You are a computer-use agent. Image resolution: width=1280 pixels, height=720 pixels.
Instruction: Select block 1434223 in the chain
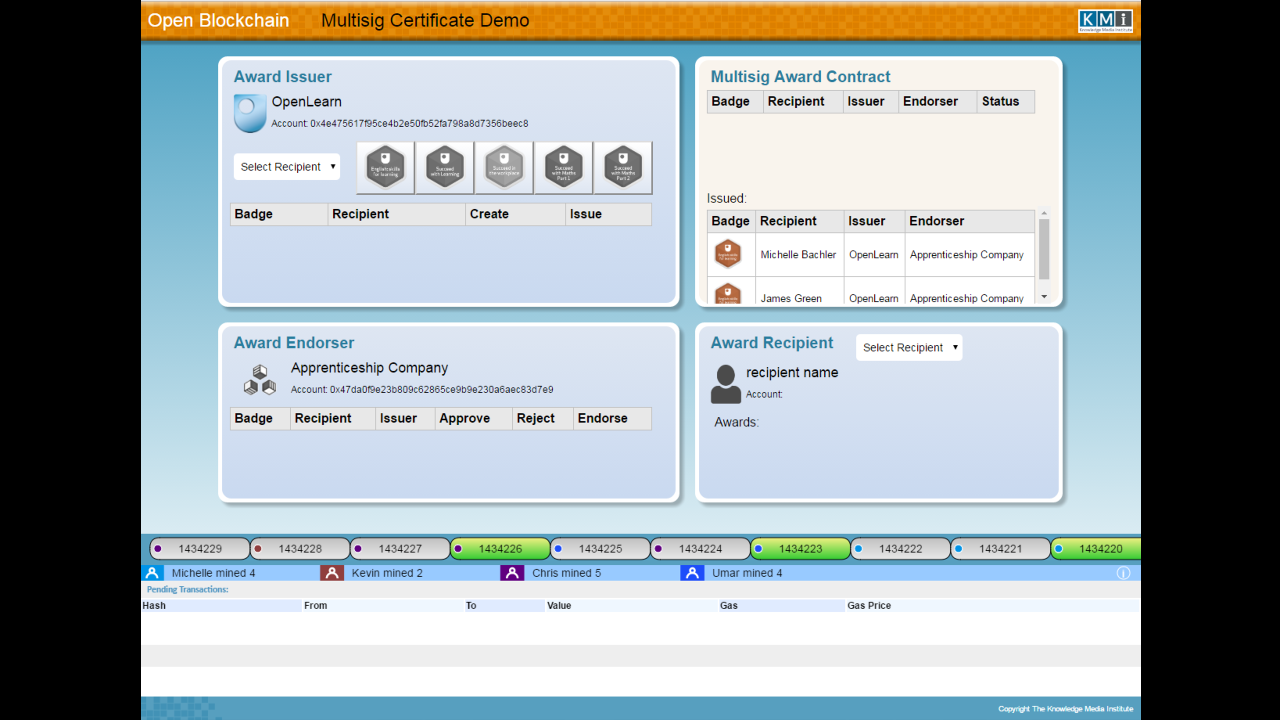point(800,549)
